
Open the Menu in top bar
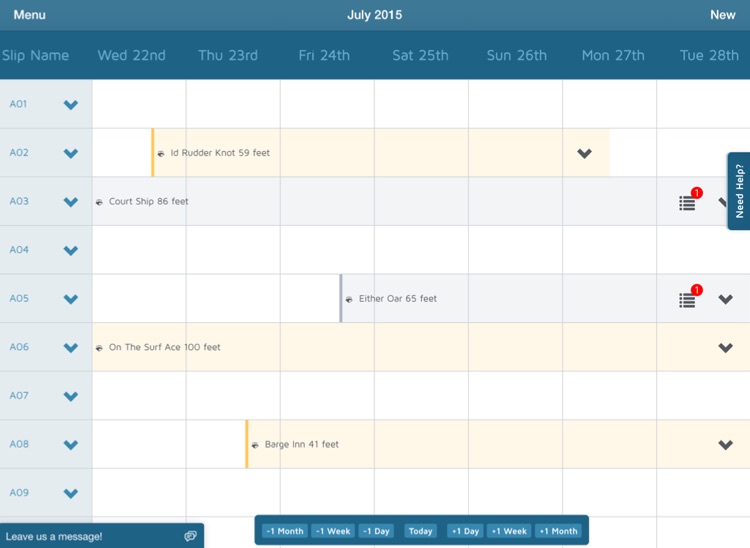(29, 15)
